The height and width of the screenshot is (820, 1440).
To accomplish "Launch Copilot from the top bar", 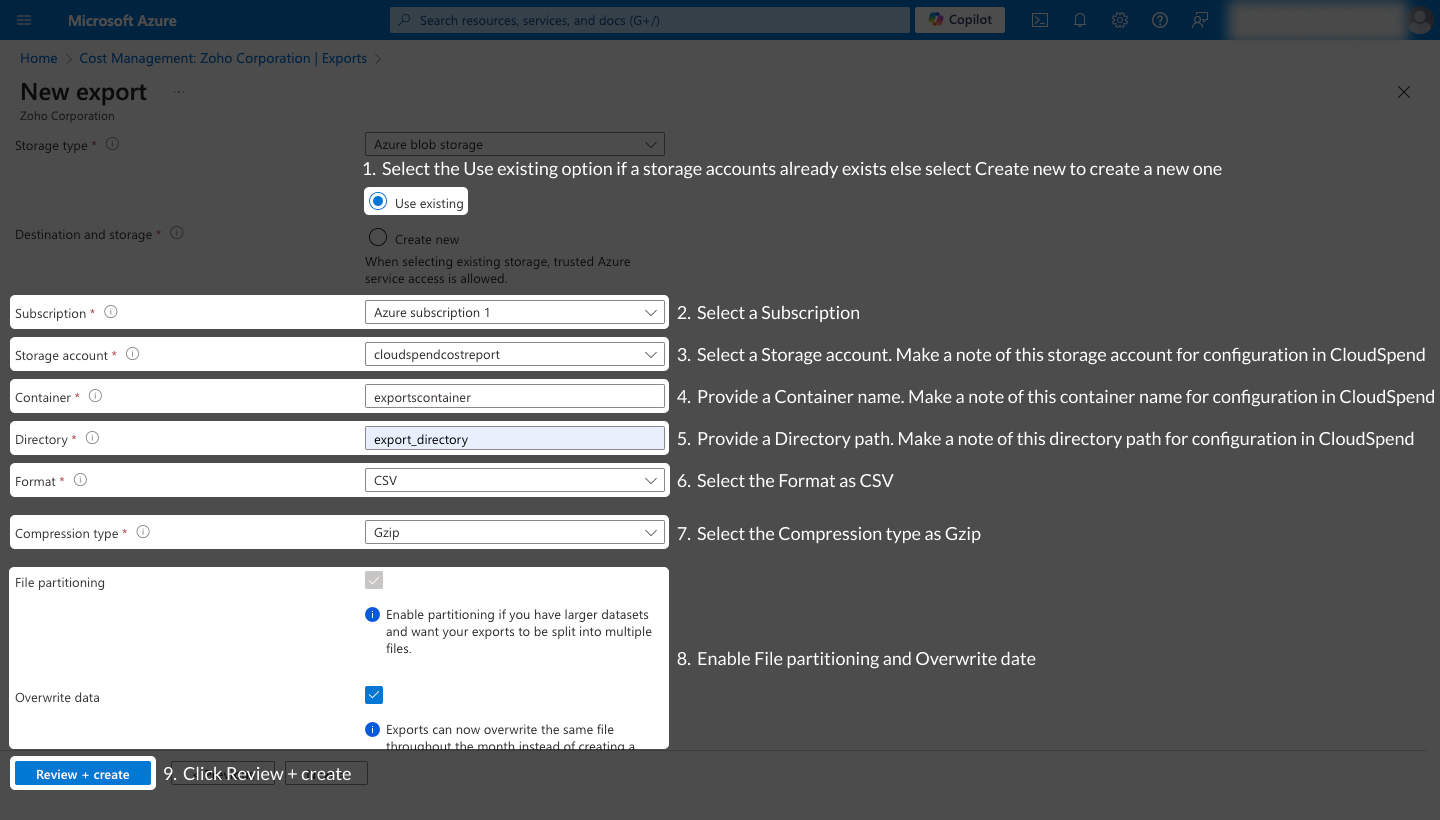I will [x=958, y=19].
